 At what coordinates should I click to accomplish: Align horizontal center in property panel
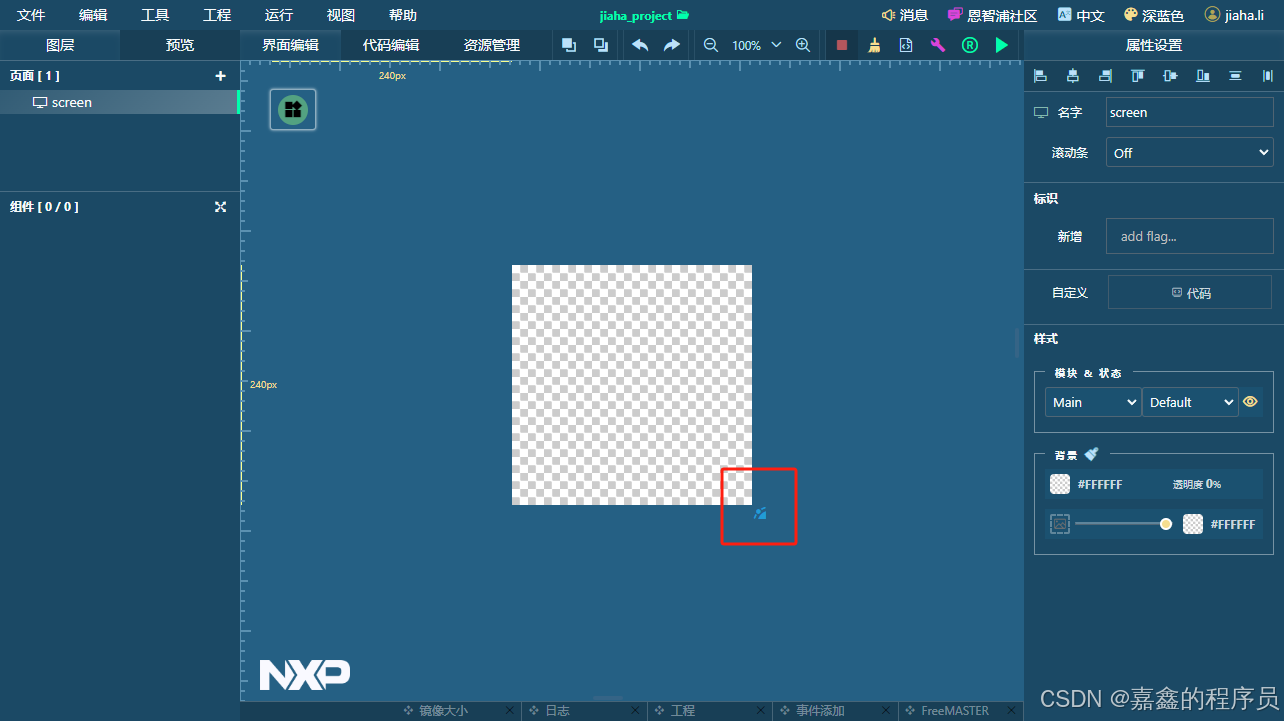click(1073, 75)
